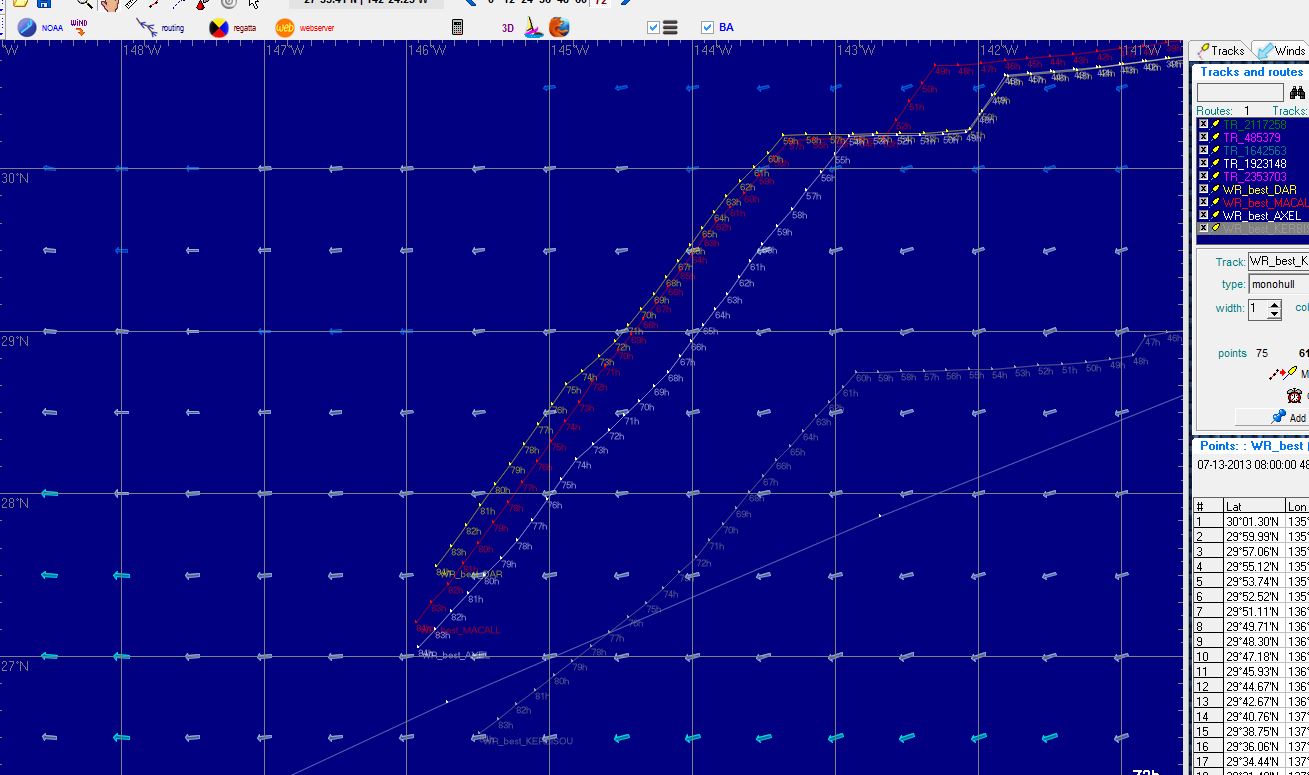
Task: Click pencil icon for TR_2117258
Action: click(1216, 125)
